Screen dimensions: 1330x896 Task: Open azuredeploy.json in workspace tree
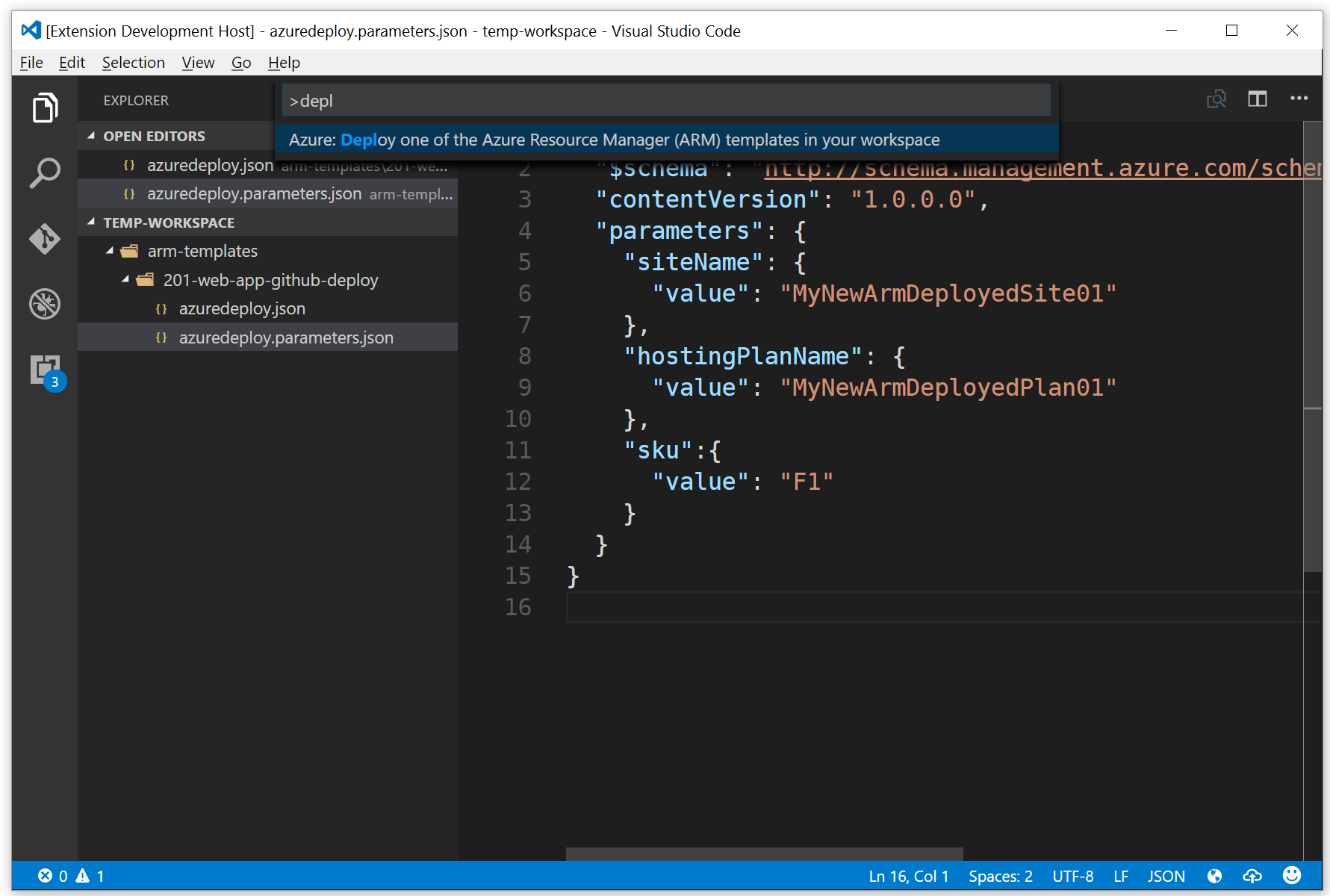267,308
